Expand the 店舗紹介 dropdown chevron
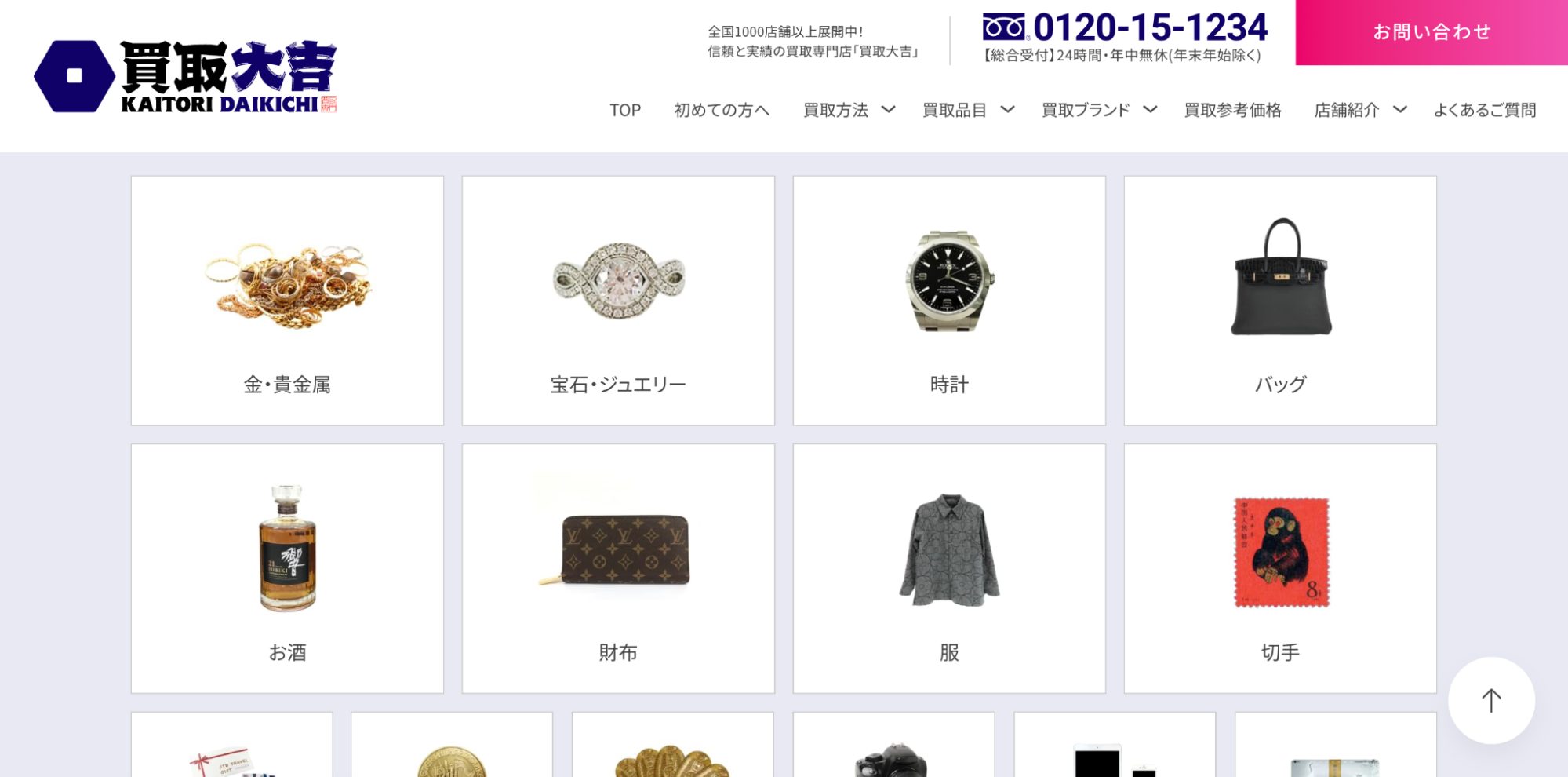 click(1399, 109)
